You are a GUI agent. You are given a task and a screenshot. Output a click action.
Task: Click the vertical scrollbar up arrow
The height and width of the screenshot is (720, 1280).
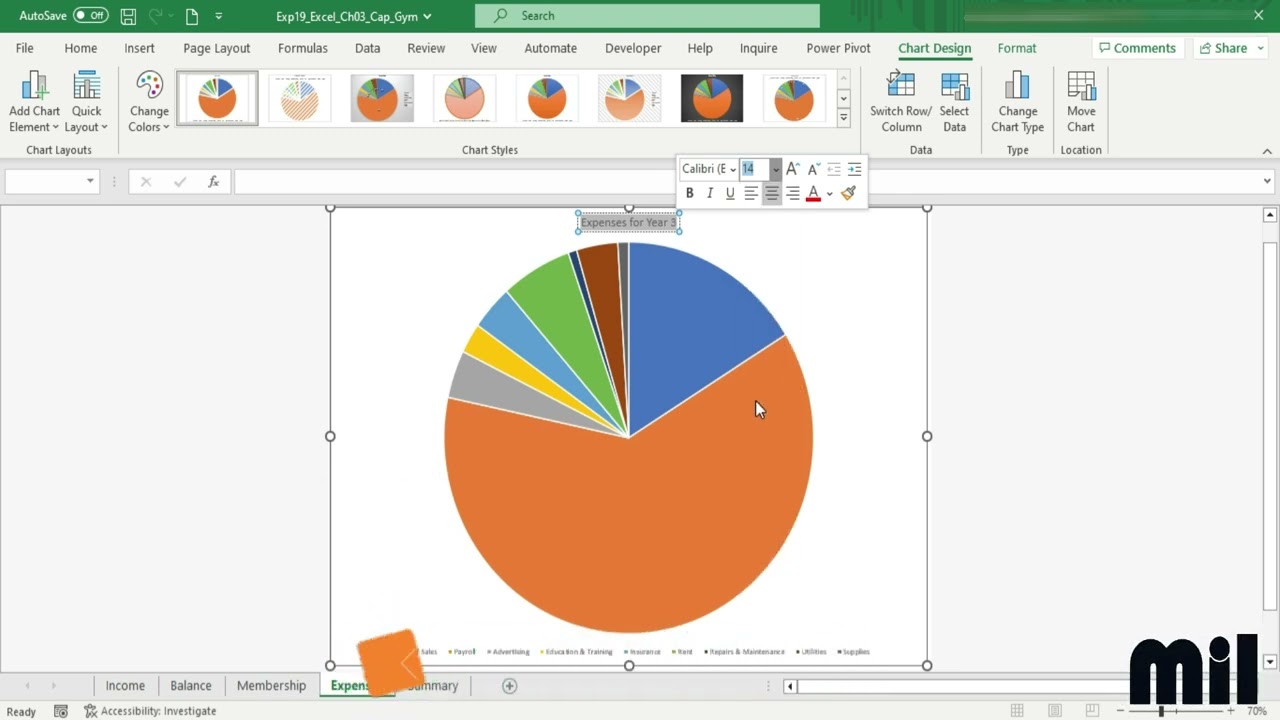1270,215
